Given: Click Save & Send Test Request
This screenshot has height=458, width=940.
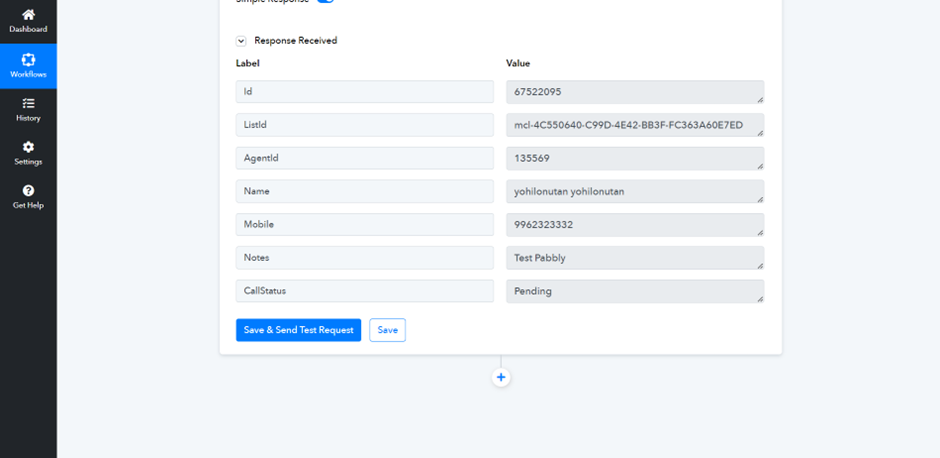Looking at the screenshot, I should tap(298, 330).
